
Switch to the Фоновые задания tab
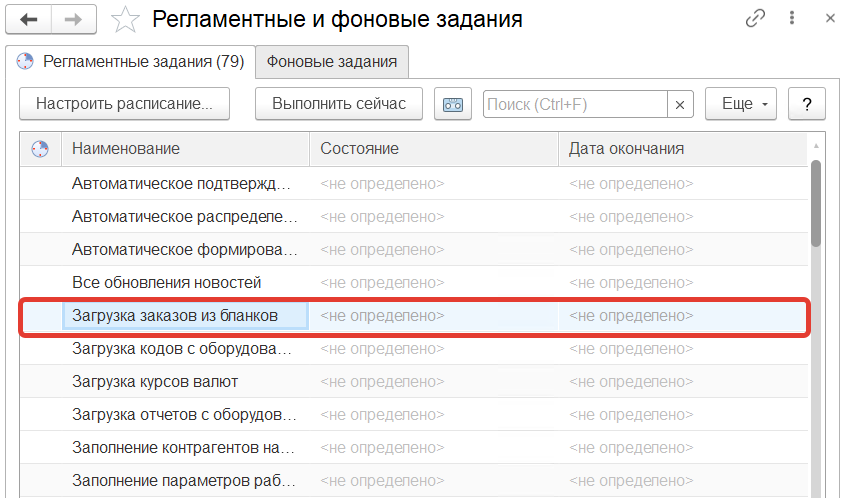331,62
